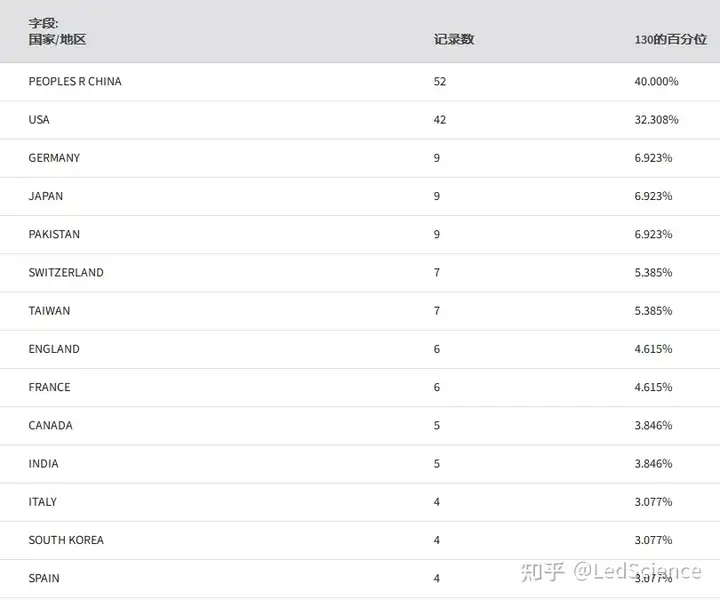The height and width of the screenshot is (600, 720).
Task: Click the 国家/地区 column header
Action: coord(57,40)
